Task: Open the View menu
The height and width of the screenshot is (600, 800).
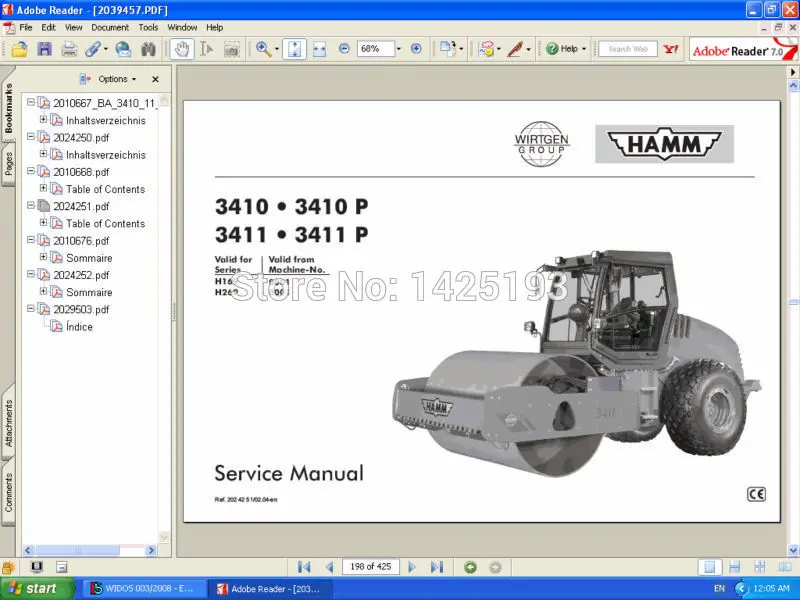Action: [73, 28]
